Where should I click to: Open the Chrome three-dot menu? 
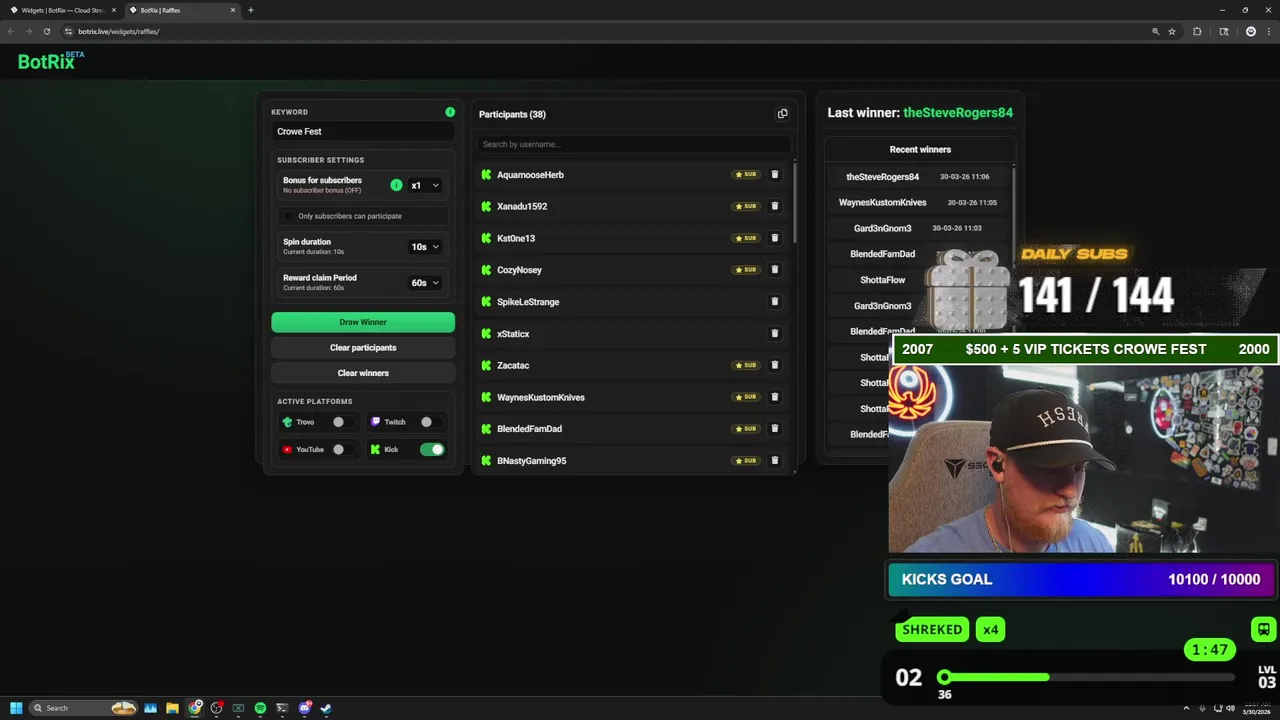[1268, 31]
